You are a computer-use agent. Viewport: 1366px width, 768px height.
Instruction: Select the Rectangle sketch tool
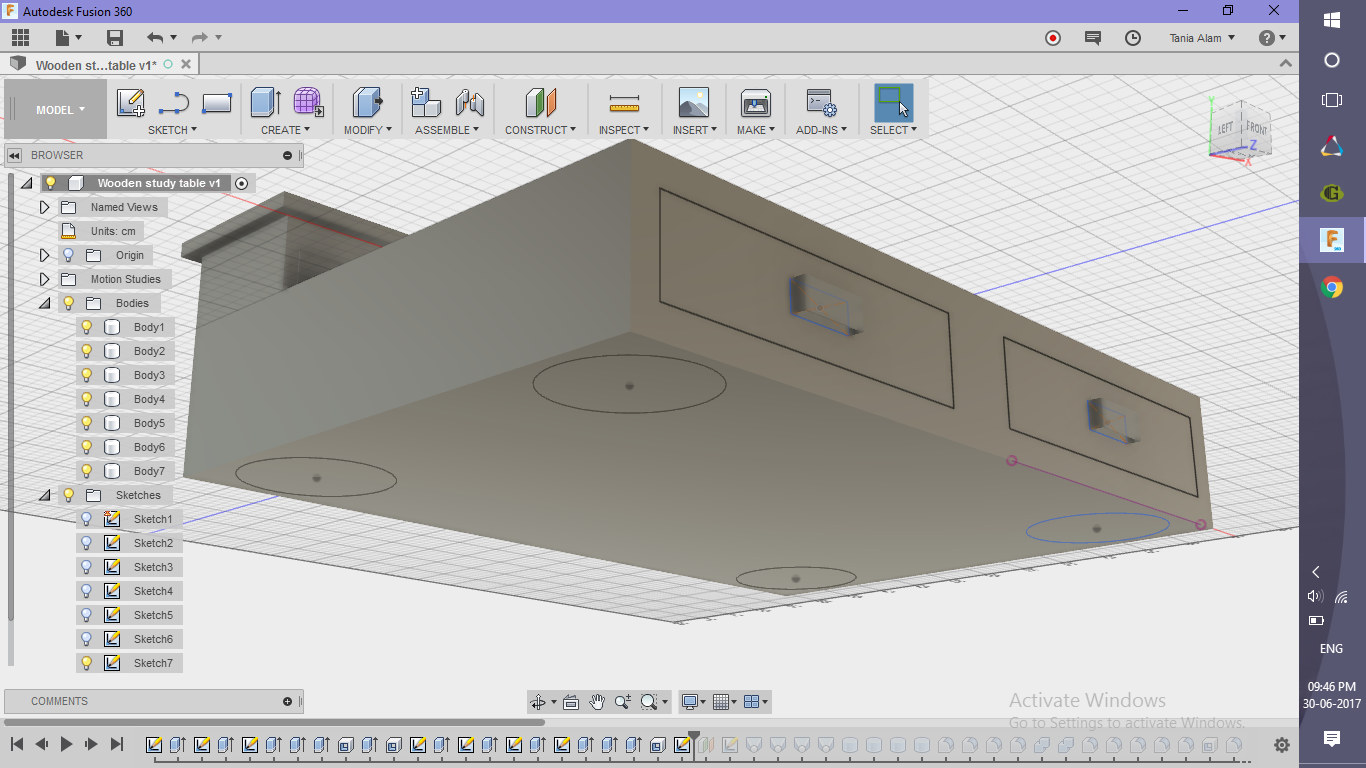click(217, 103)
